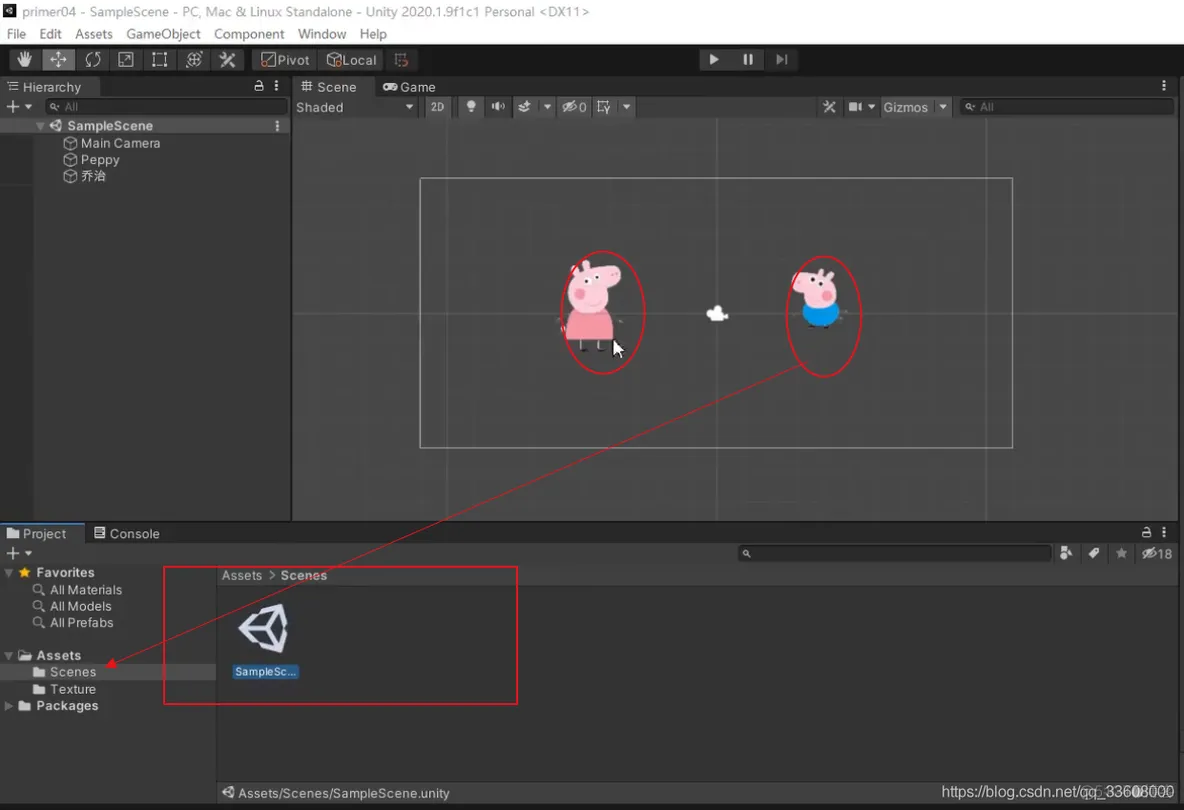1184x810 pixels.
Task: Open the scene camera settings icon
Action: pos(855,107)
